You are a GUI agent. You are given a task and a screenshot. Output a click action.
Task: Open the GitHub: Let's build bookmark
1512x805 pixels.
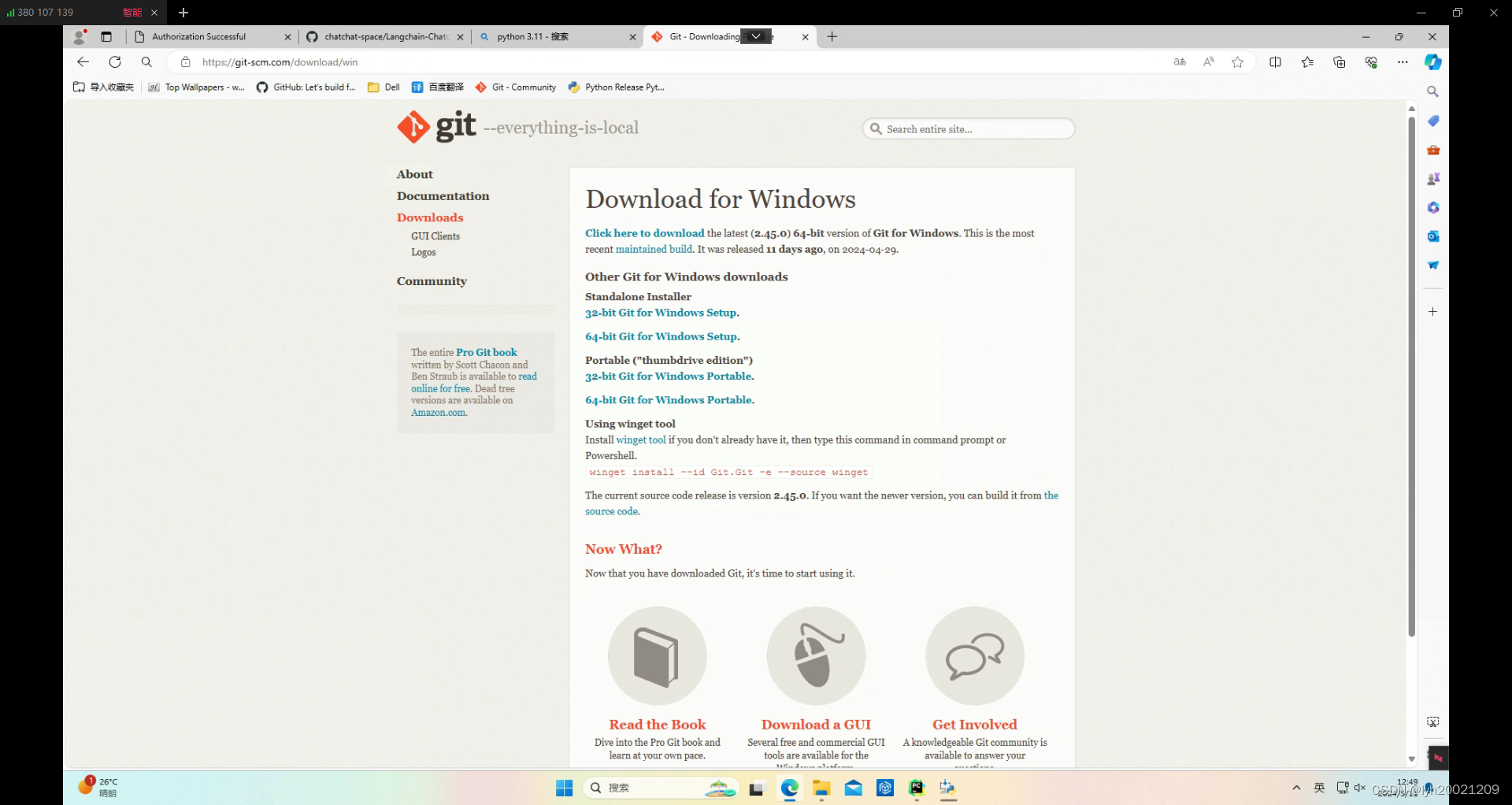[x=306, y=87]
